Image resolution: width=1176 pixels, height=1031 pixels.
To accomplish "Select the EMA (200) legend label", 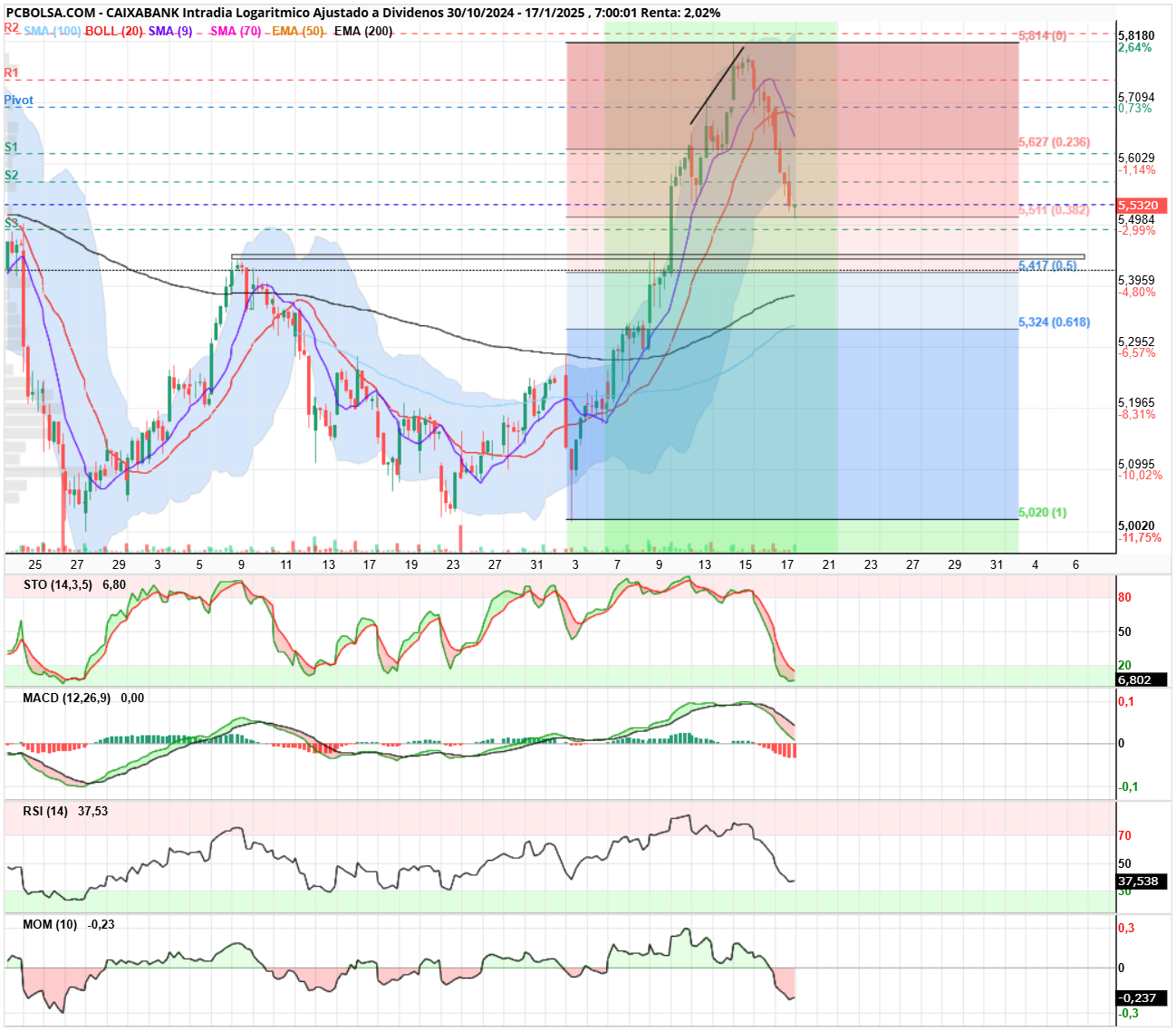I will pos(363,31).
